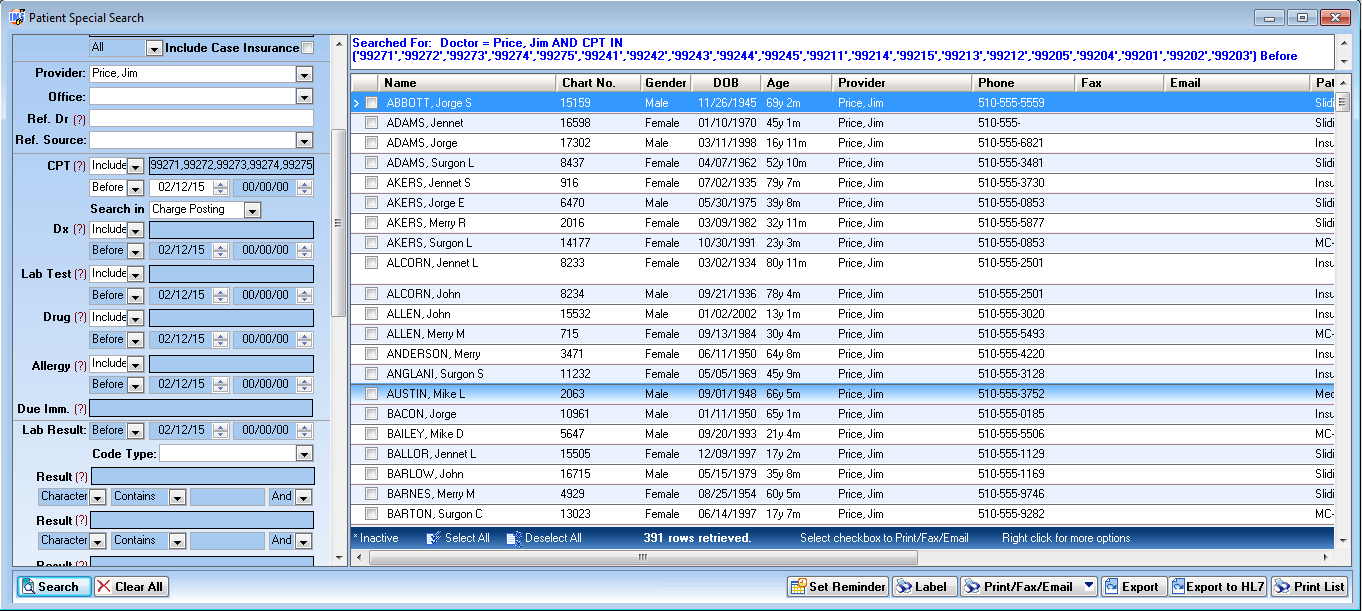Click chart number 11232 in the list
The height and width of the screenshot is (611, 1362).
click(577, 374)
